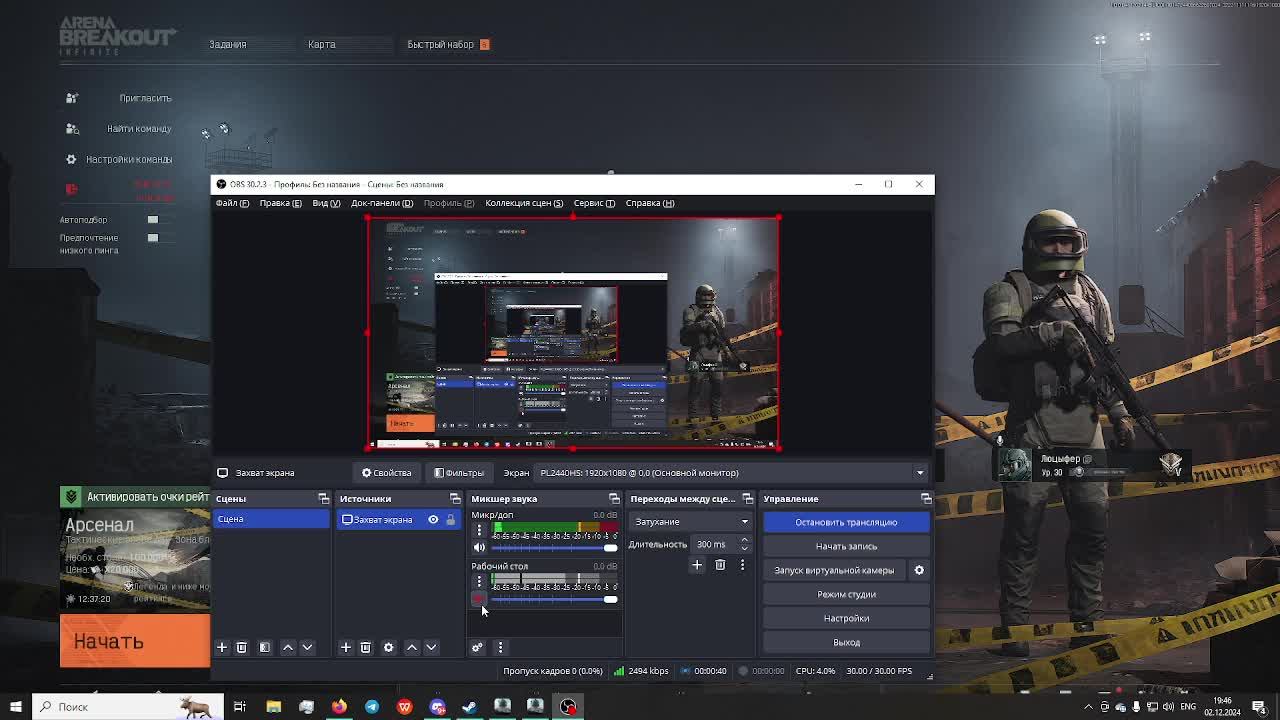Open scene filters icon in Сцены panel
1280x720 pixels.
(265, 647)
